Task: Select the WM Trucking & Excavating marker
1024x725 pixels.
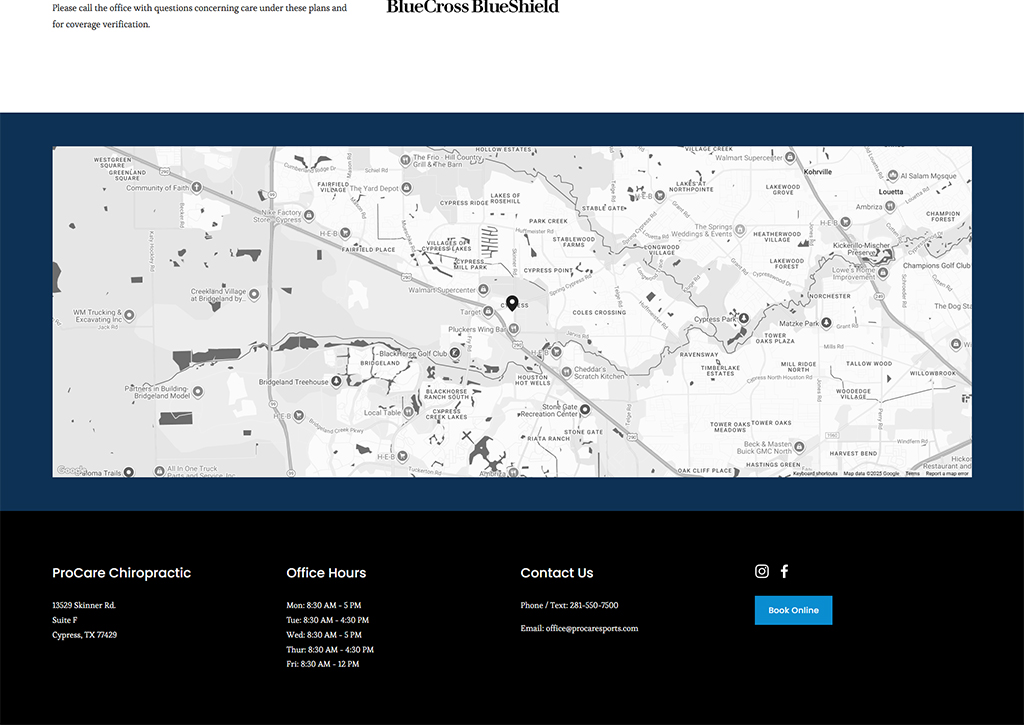Action: [x=129, y=316]
